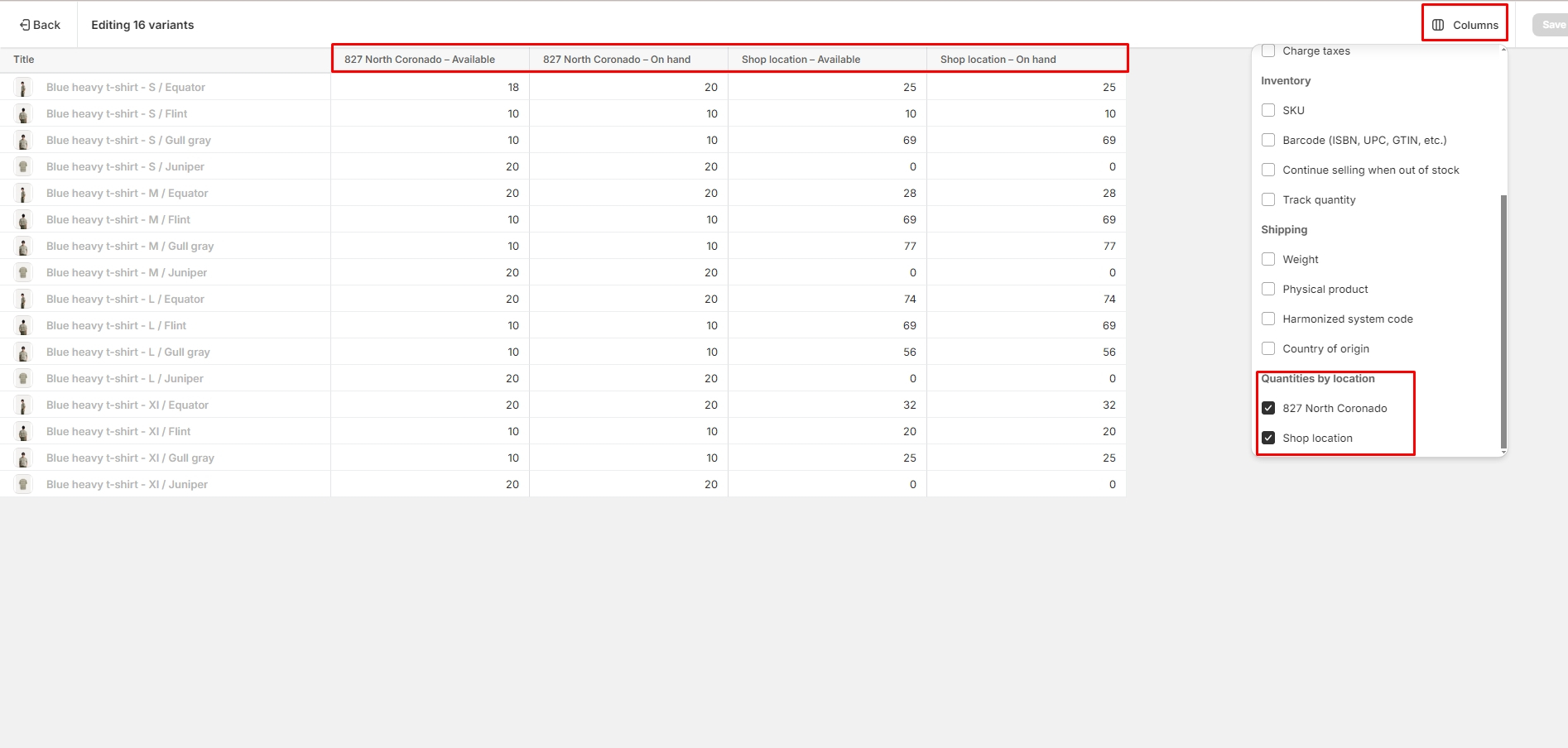Tick the Country of origin checkbox
This screenshot has height=748, width=1568.
point(1268,348)
